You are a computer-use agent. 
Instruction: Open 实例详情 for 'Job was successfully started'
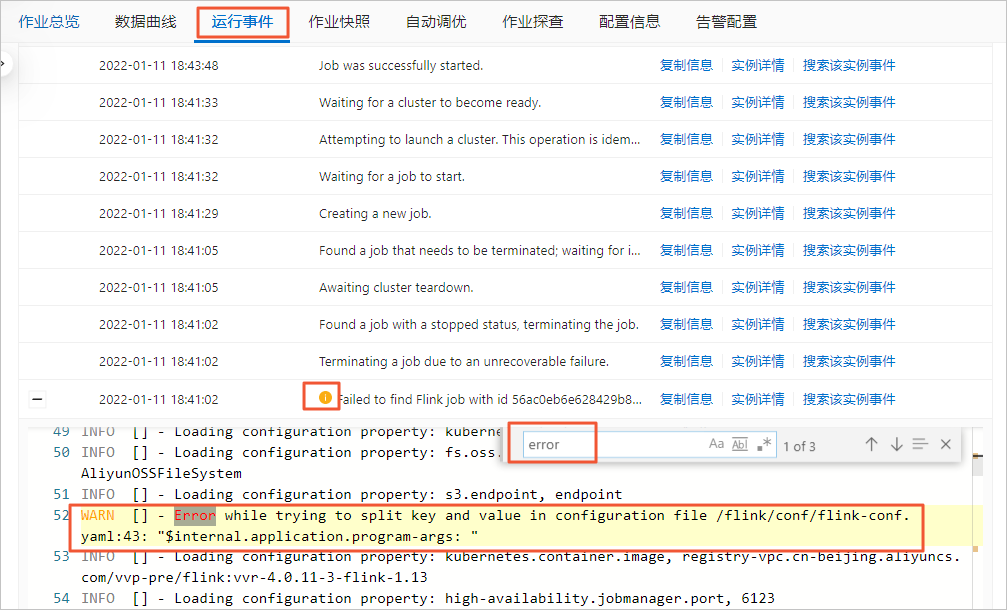(758, 65)
